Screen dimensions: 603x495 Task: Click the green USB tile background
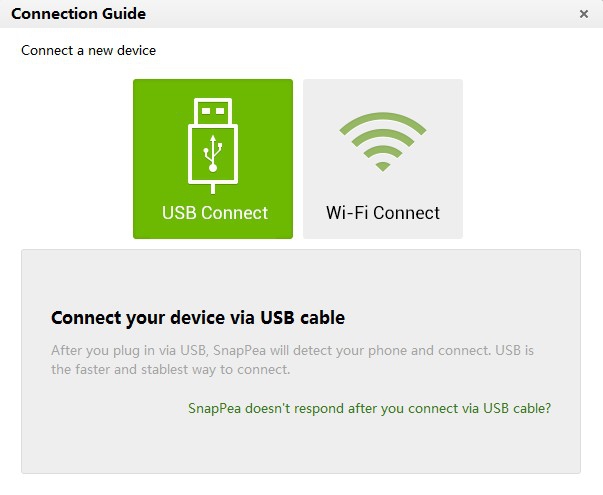pyautogui.click(x=155, y=110)
